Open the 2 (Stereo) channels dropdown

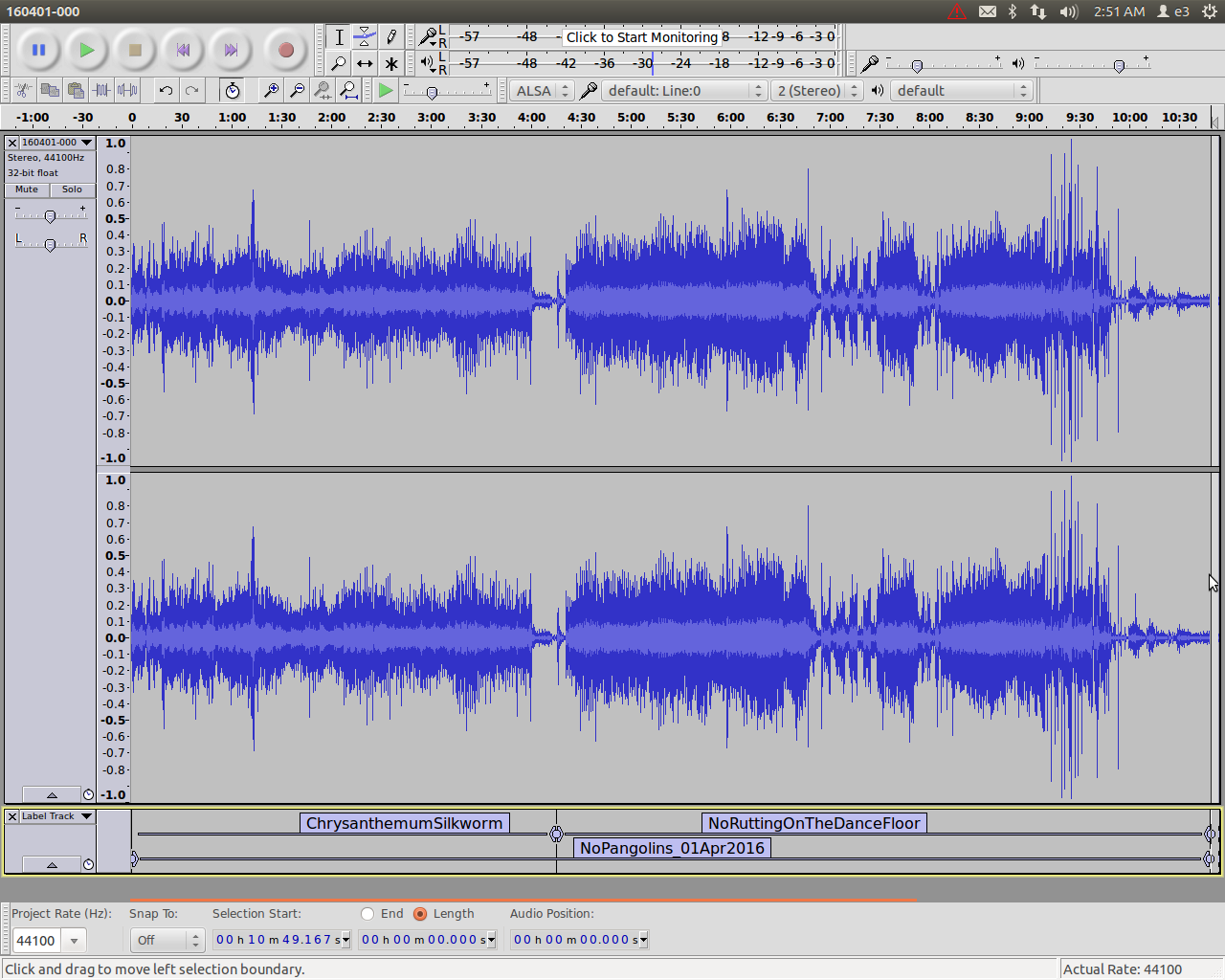[x=816, y=91]
